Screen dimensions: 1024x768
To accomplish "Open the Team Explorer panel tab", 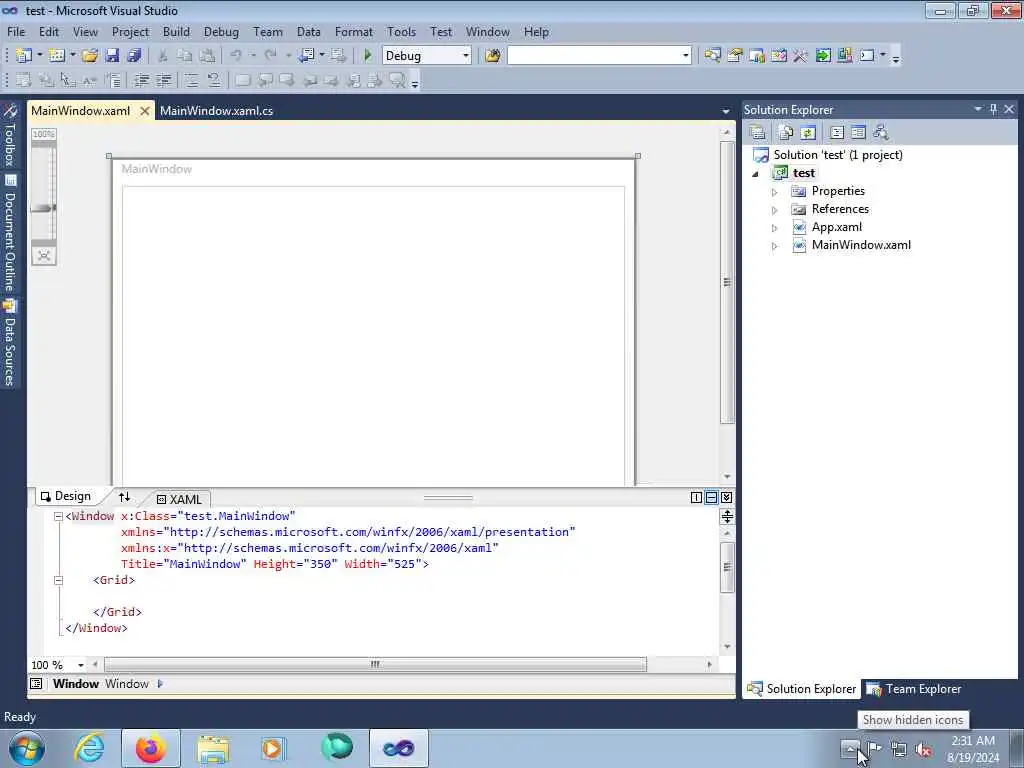I will [x=914, y=689].
